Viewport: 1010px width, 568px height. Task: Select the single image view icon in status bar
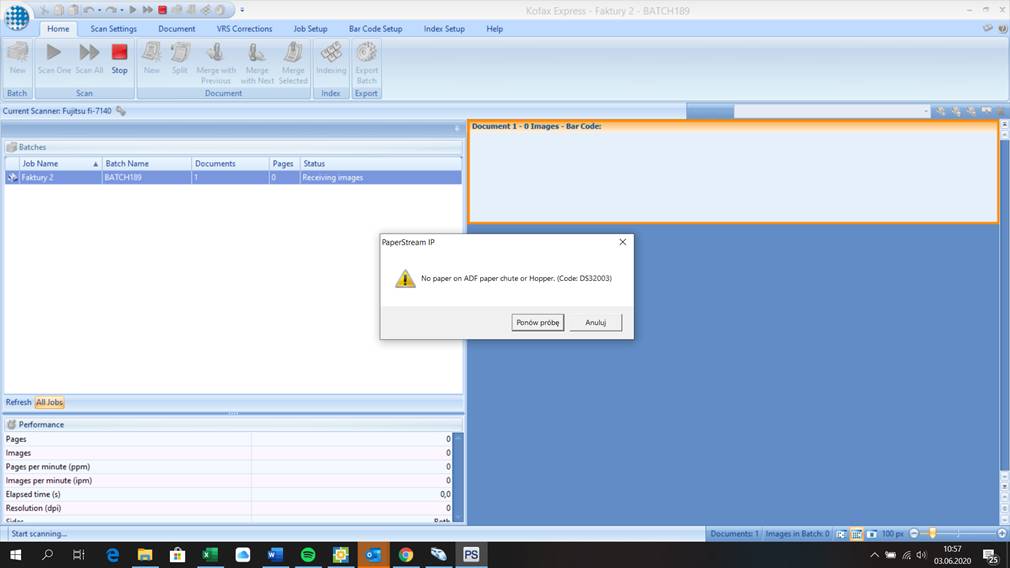coord(872,534)
